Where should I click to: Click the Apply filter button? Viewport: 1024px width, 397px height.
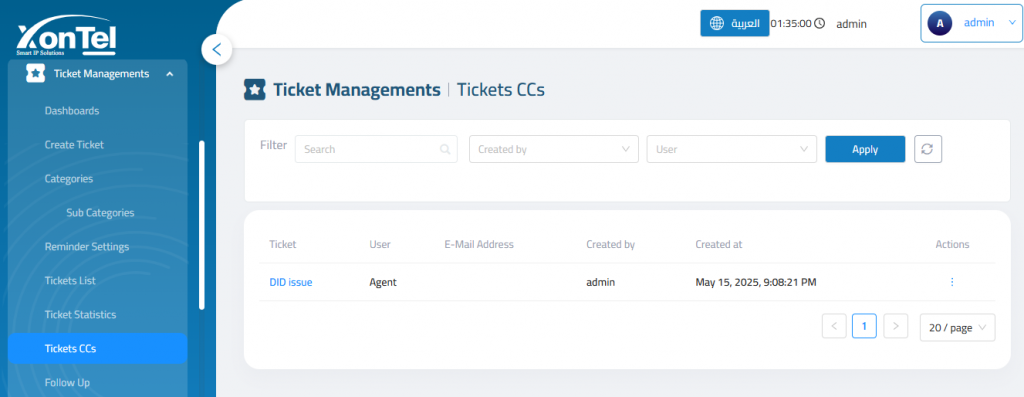tap(865, 149)
